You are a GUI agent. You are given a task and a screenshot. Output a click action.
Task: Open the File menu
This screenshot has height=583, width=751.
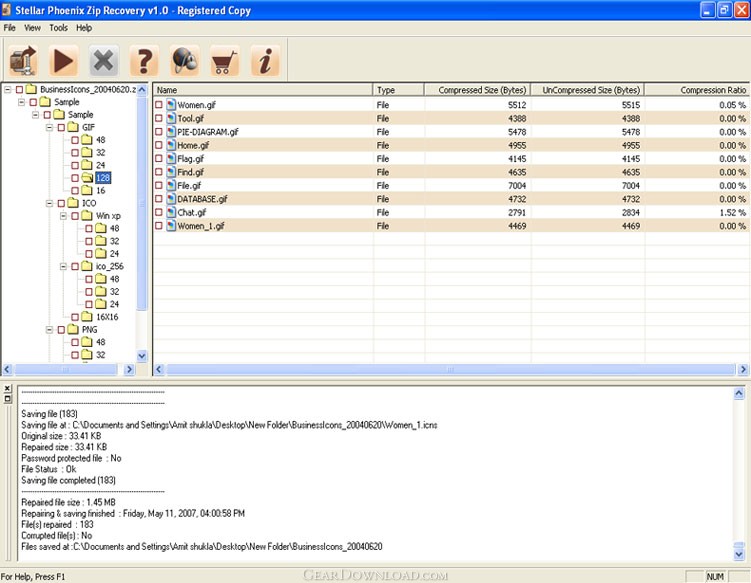[x=10, y=28]
